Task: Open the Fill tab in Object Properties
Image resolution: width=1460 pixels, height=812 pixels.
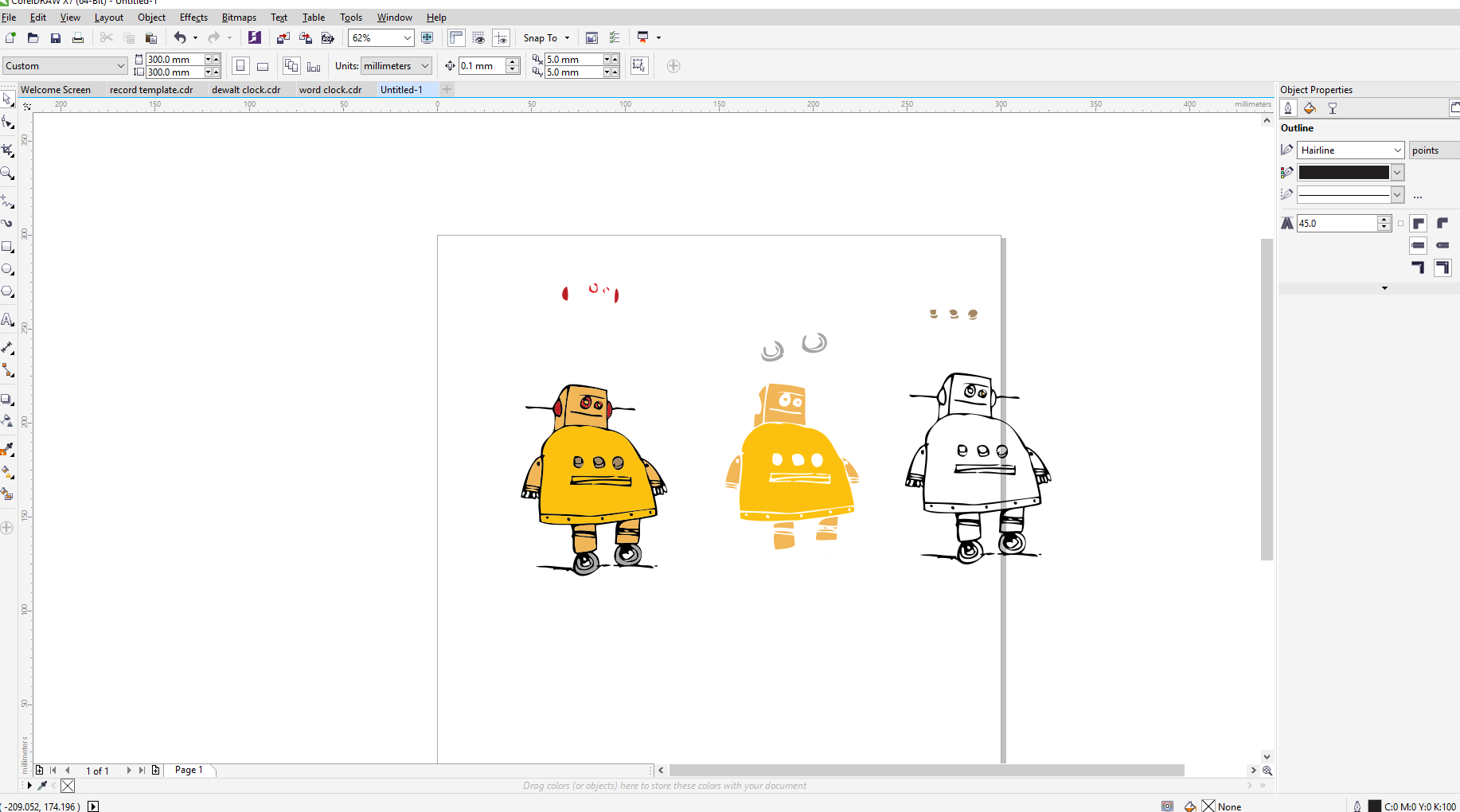Action: [1310, 108]
